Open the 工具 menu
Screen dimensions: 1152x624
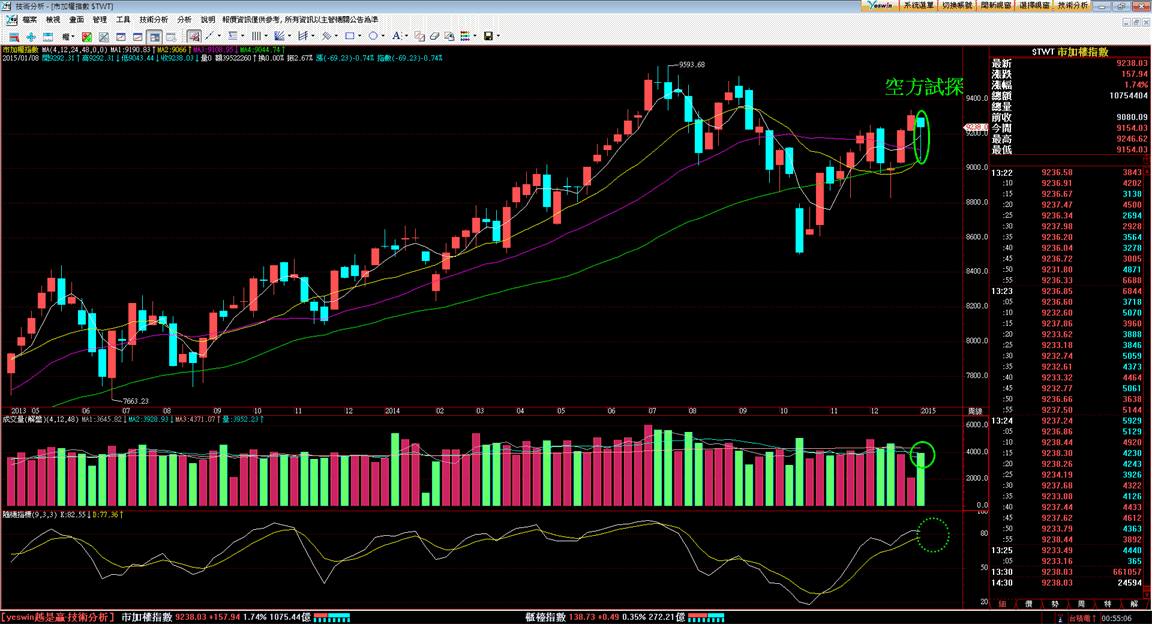pyautogui.click(x=123, y=20)
